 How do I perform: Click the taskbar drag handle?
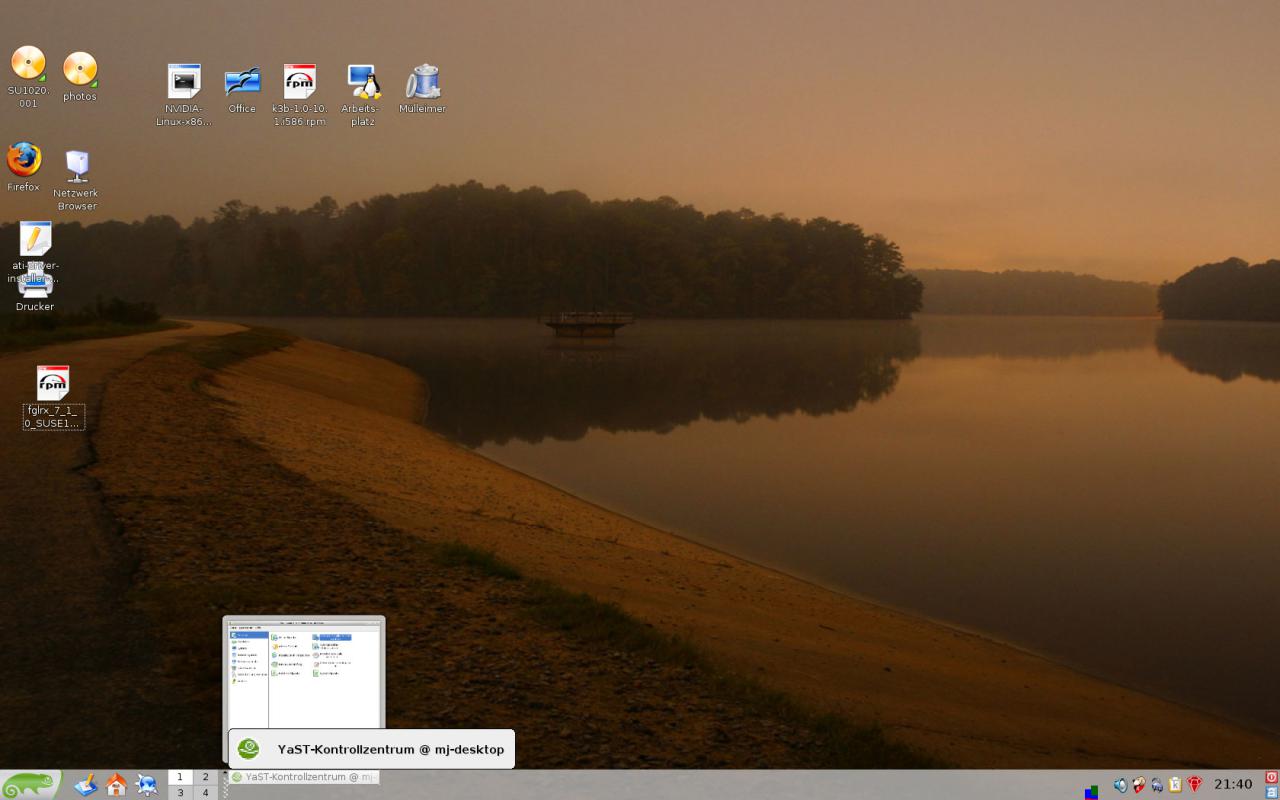click(x=225, y=785)
